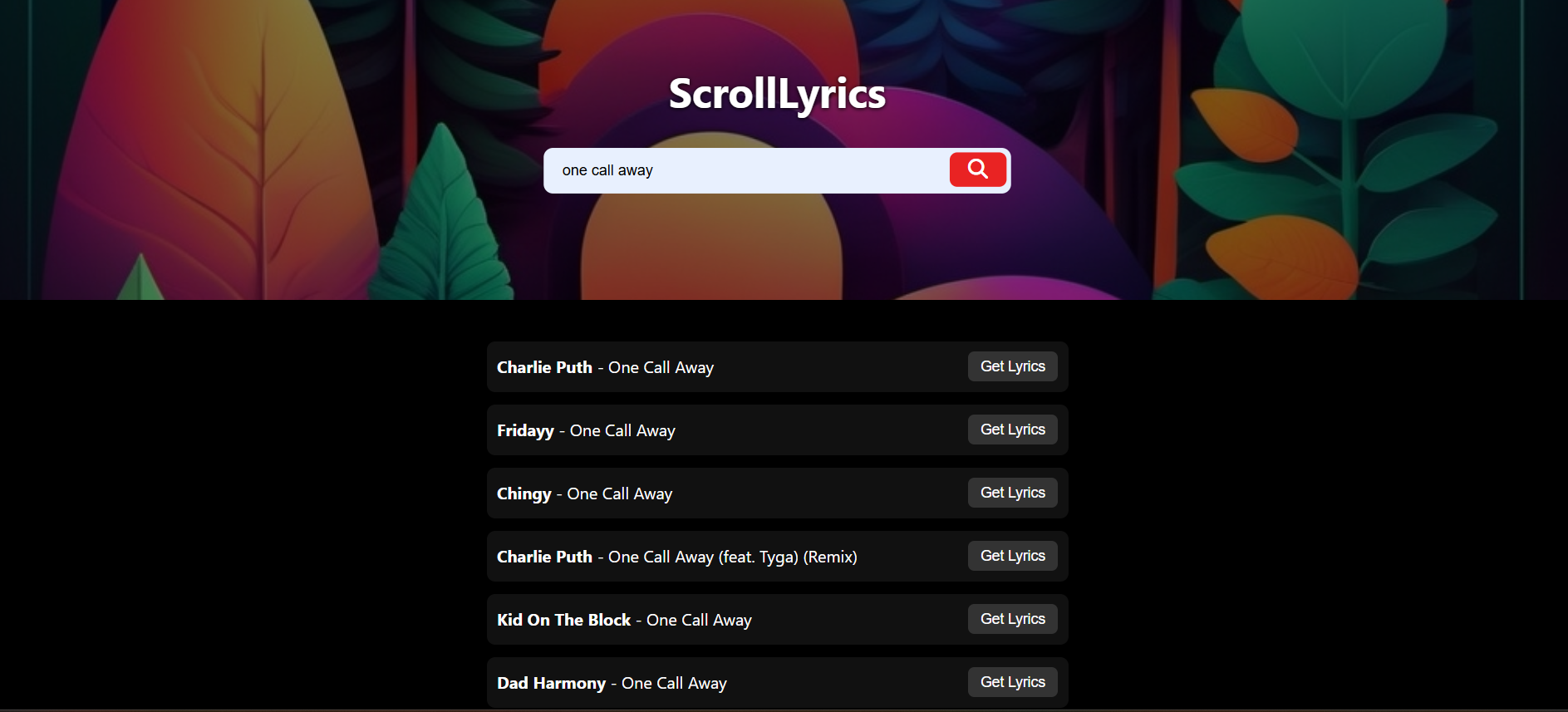Open lyrics for Kid On The Block
The width and height of the screenshot is (1568, 712).
[x=1012, y=619]
